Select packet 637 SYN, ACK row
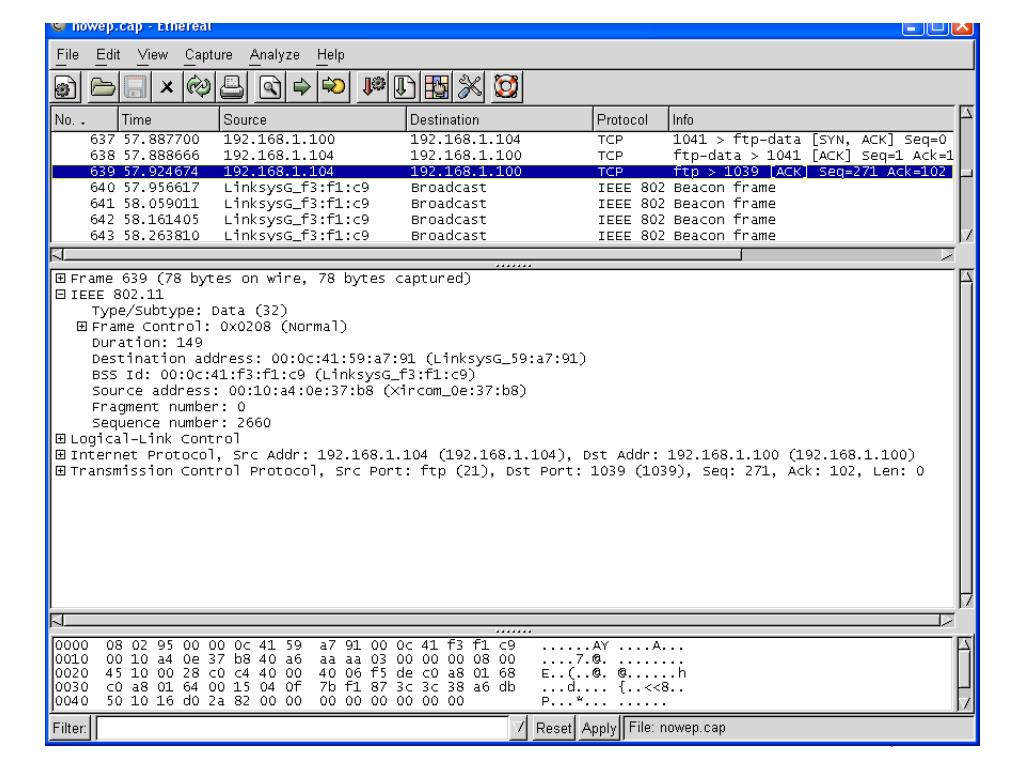 (x=502, y=139)
